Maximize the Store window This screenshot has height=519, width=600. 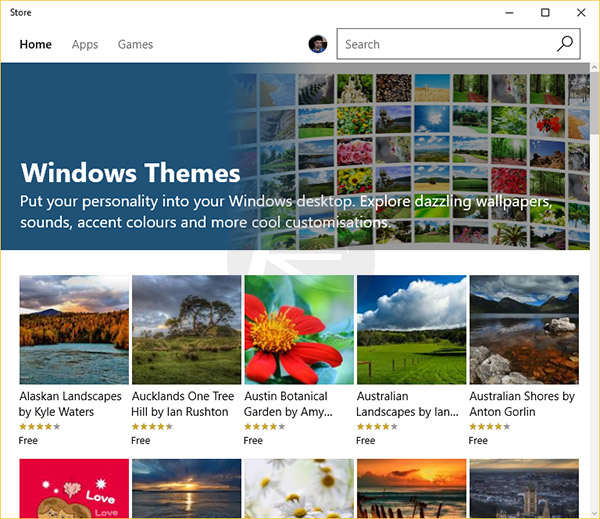pos(545,13)
